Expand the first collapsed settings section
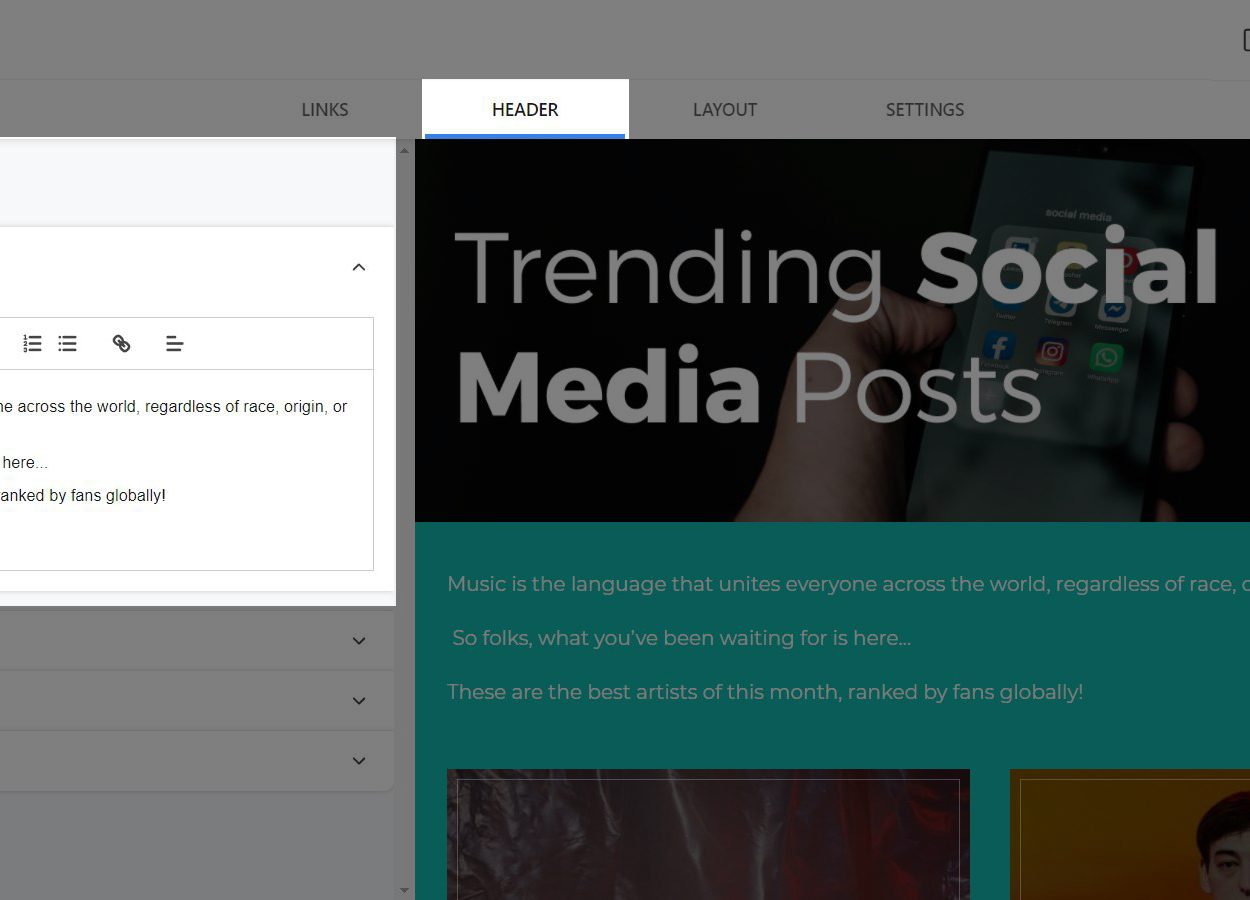This screenshot has width=1250, height=900. (358, 640)
